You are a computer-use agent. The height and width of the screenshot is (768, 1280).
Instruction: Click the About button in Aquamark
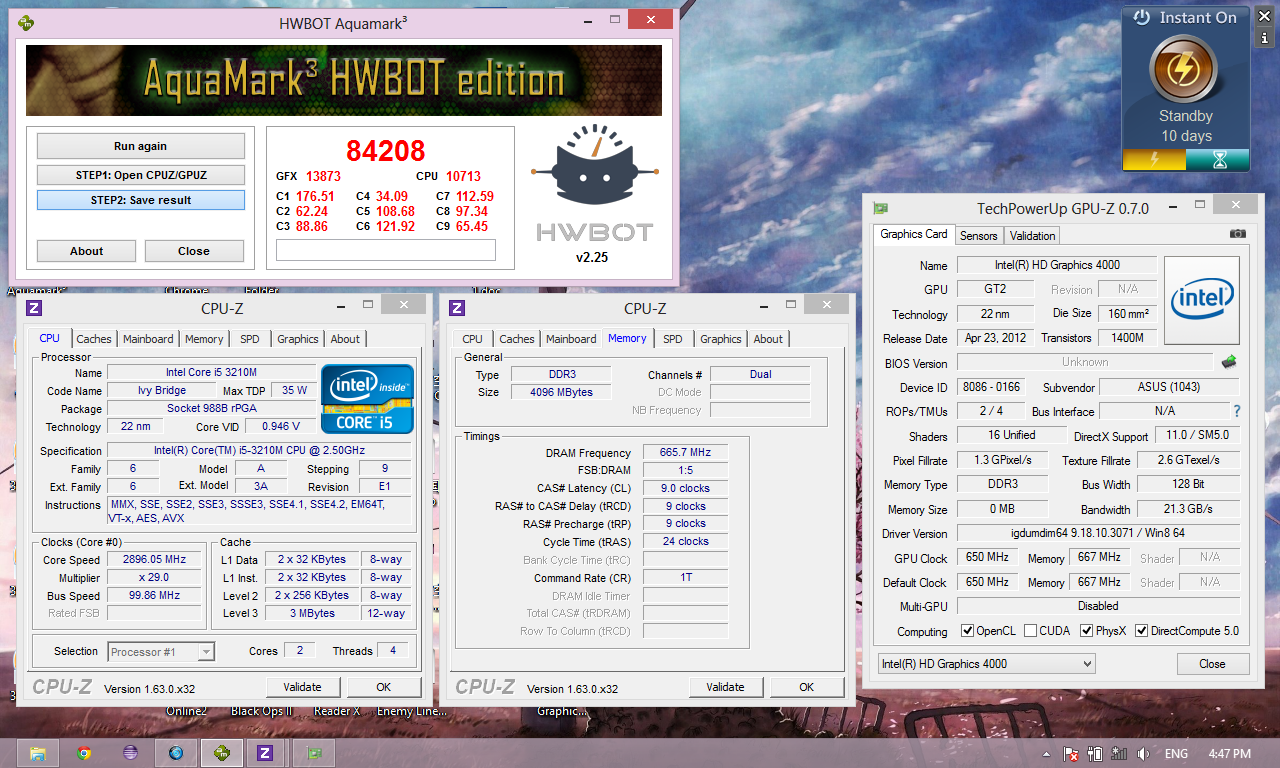pos(86,251)
